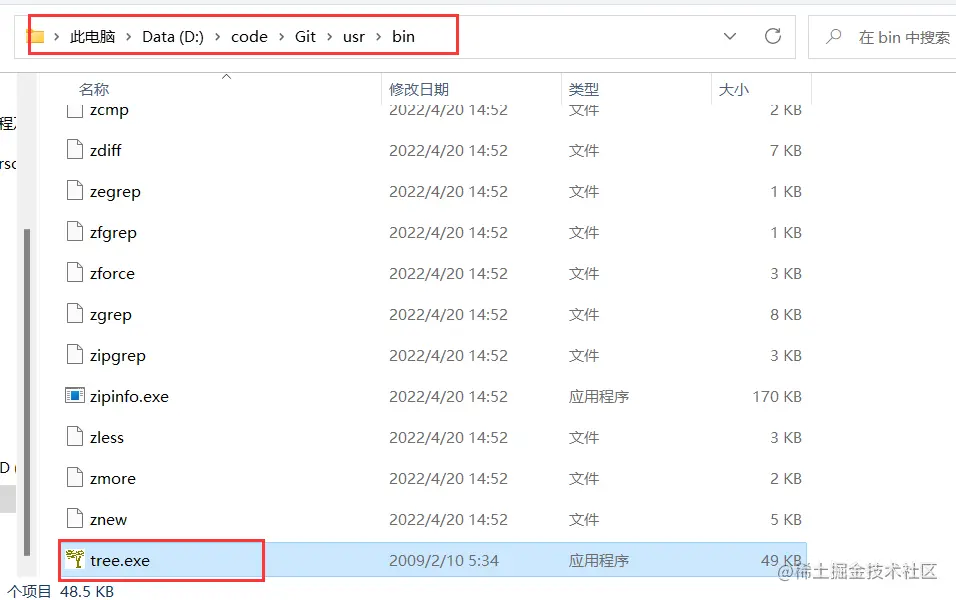Navigate to Git folder breadcrumb
The width and height of the screenshot is (956, 600).
305,37
